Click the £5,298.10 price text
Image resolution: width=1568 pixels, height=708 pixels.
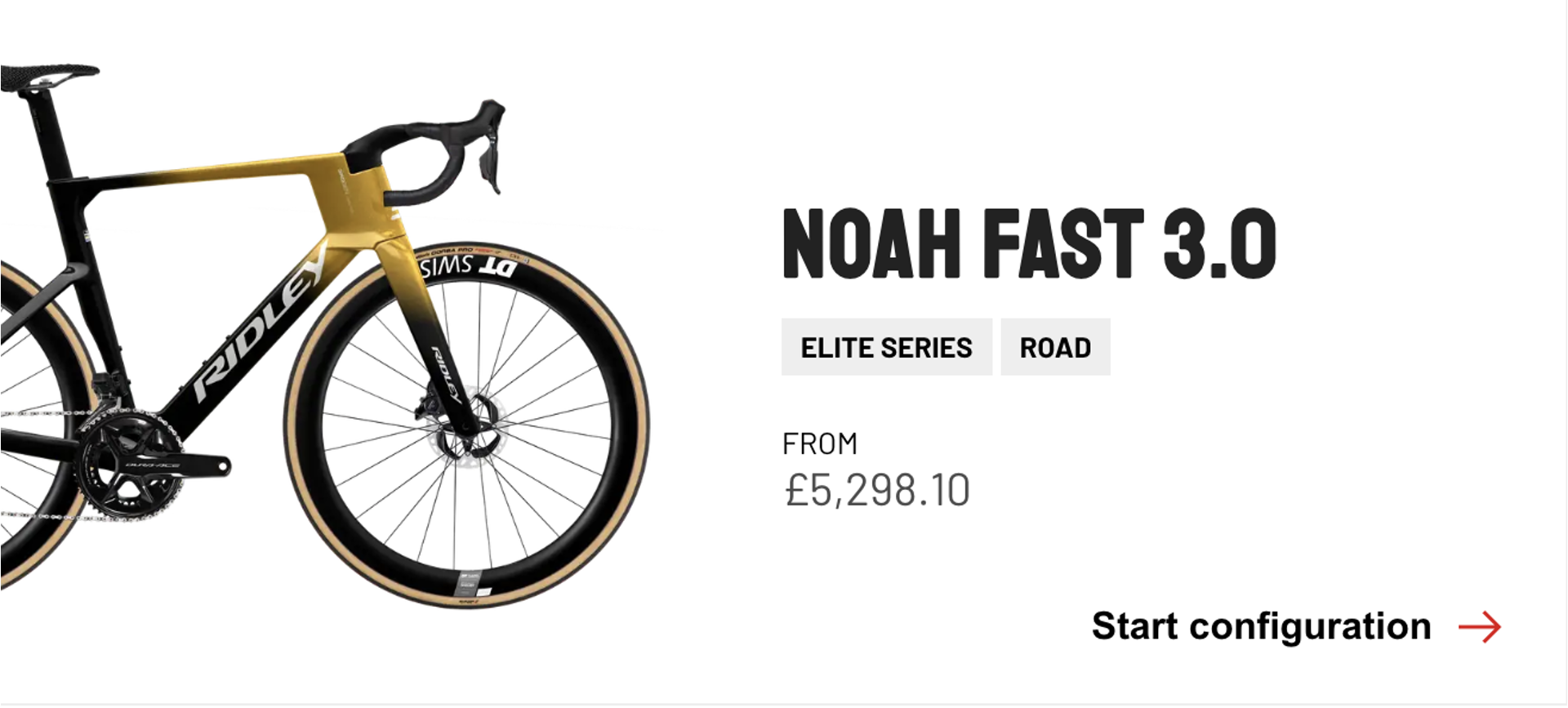(874, 488)
